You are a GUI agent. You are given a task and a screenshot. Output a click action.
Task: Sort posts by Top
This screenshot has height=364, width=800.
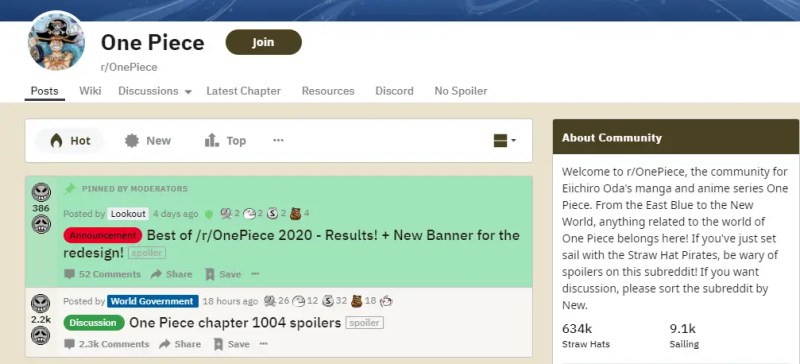pos(225,141)
